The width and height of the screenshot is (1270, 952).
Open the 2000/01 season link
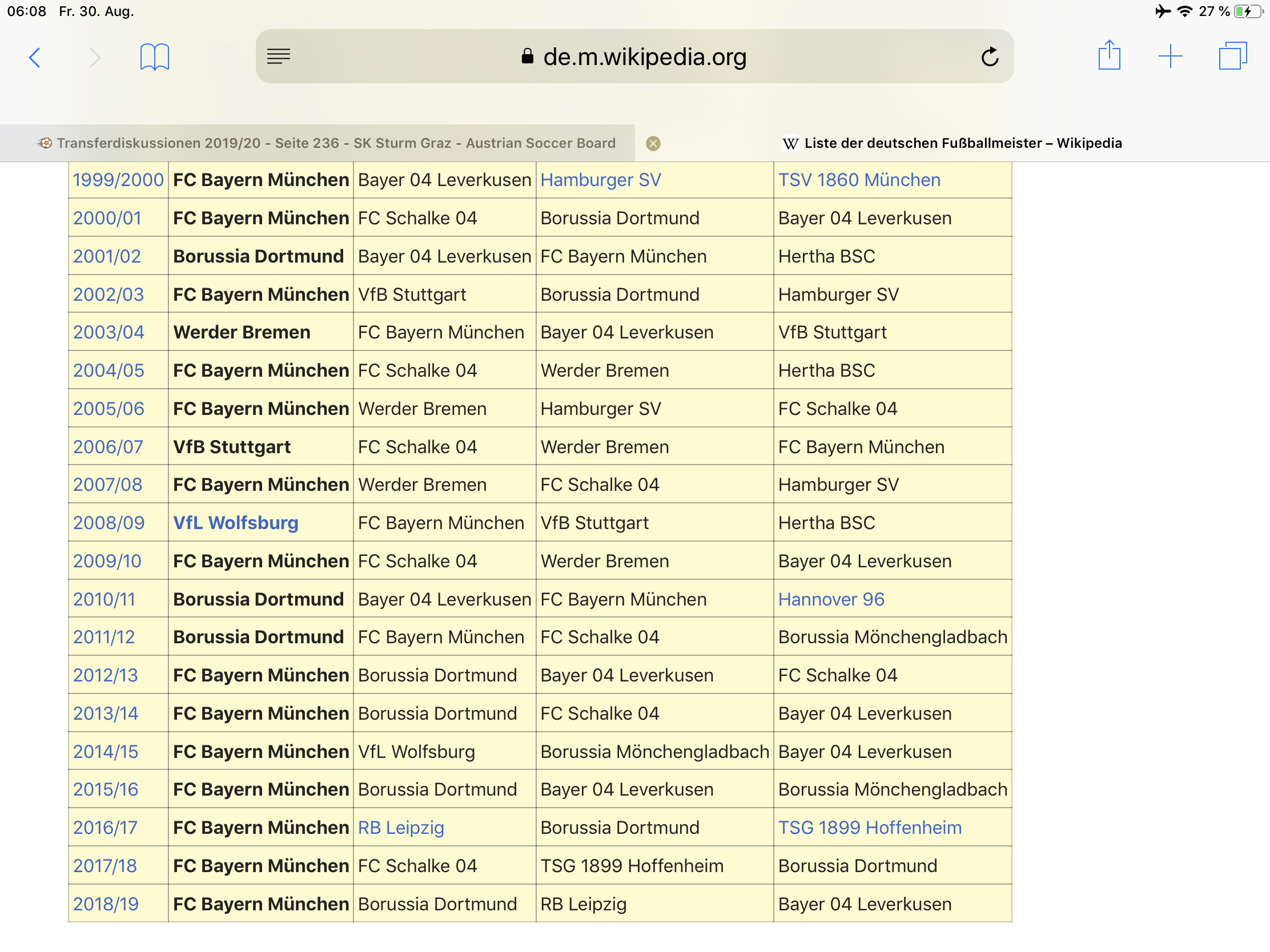point(107,218)
